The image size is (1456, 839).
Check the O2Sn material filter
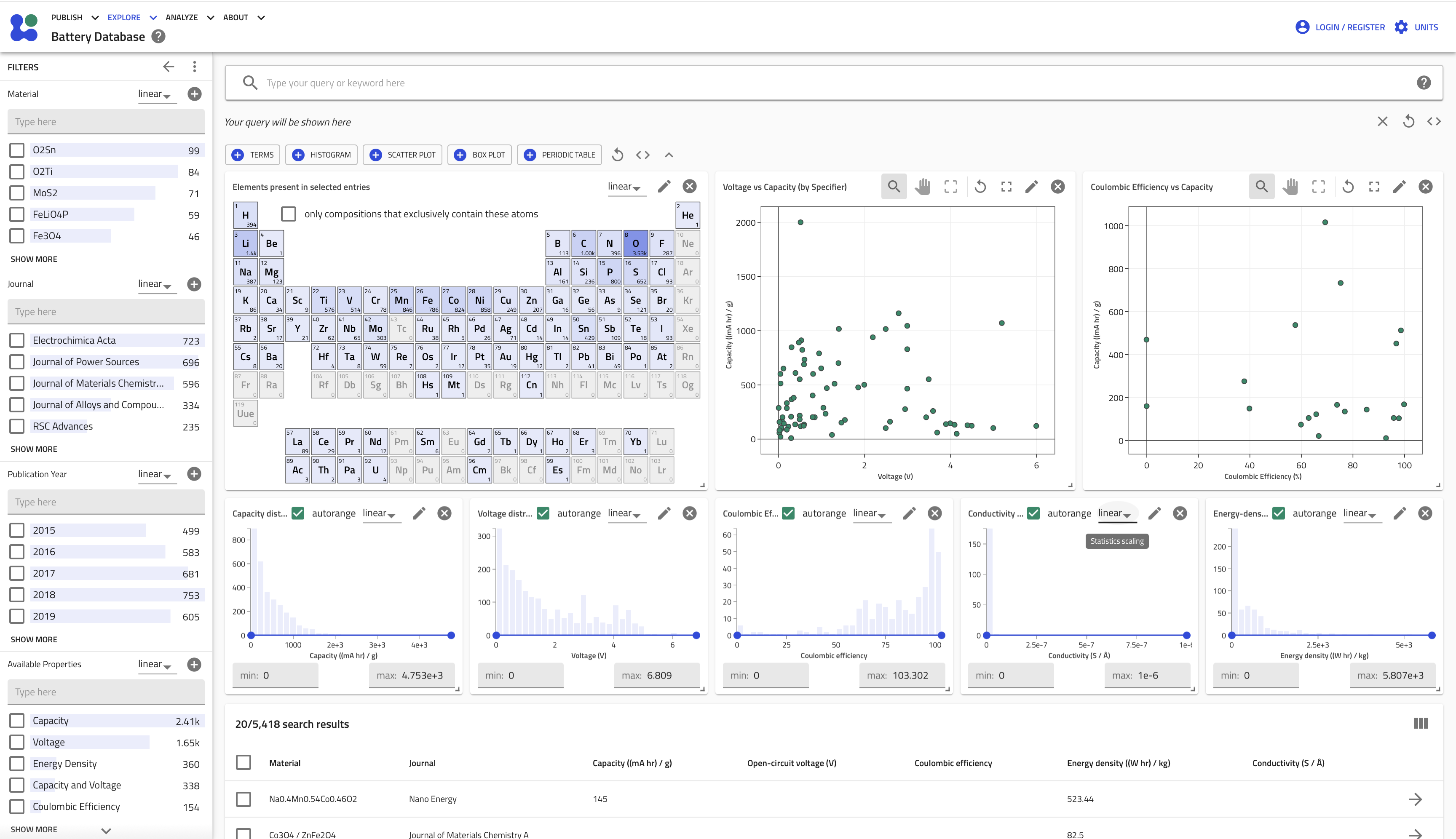tap(17, 150)
